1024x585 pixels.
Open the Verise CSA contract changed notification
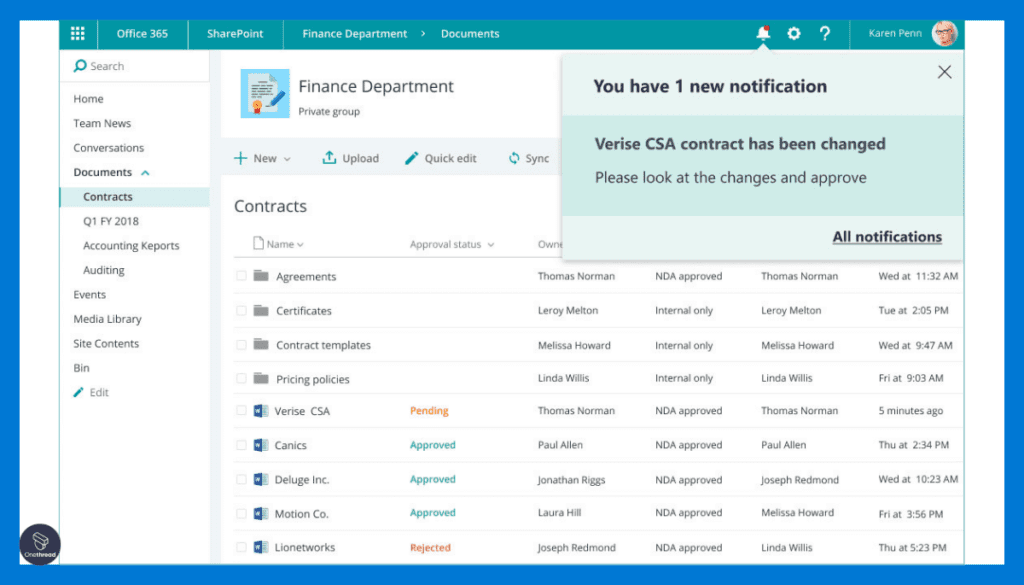point(763,166)
